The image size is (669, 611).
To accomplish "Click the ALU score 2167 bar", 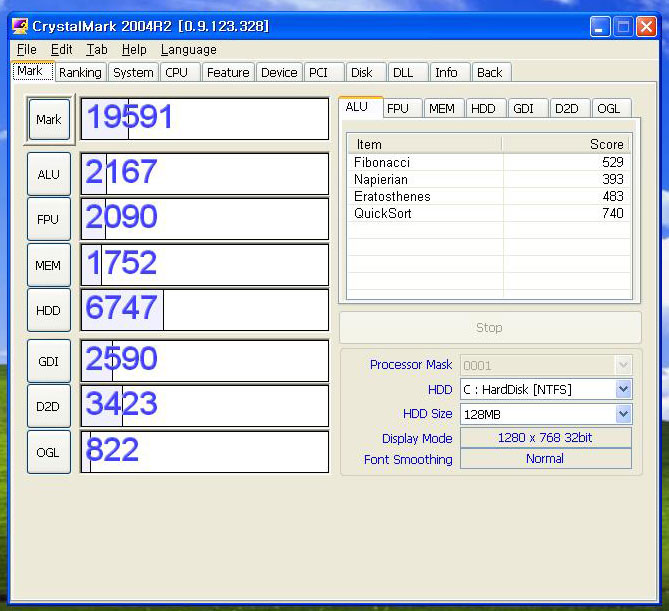I will pyautogui.click(x=205, y=174).
